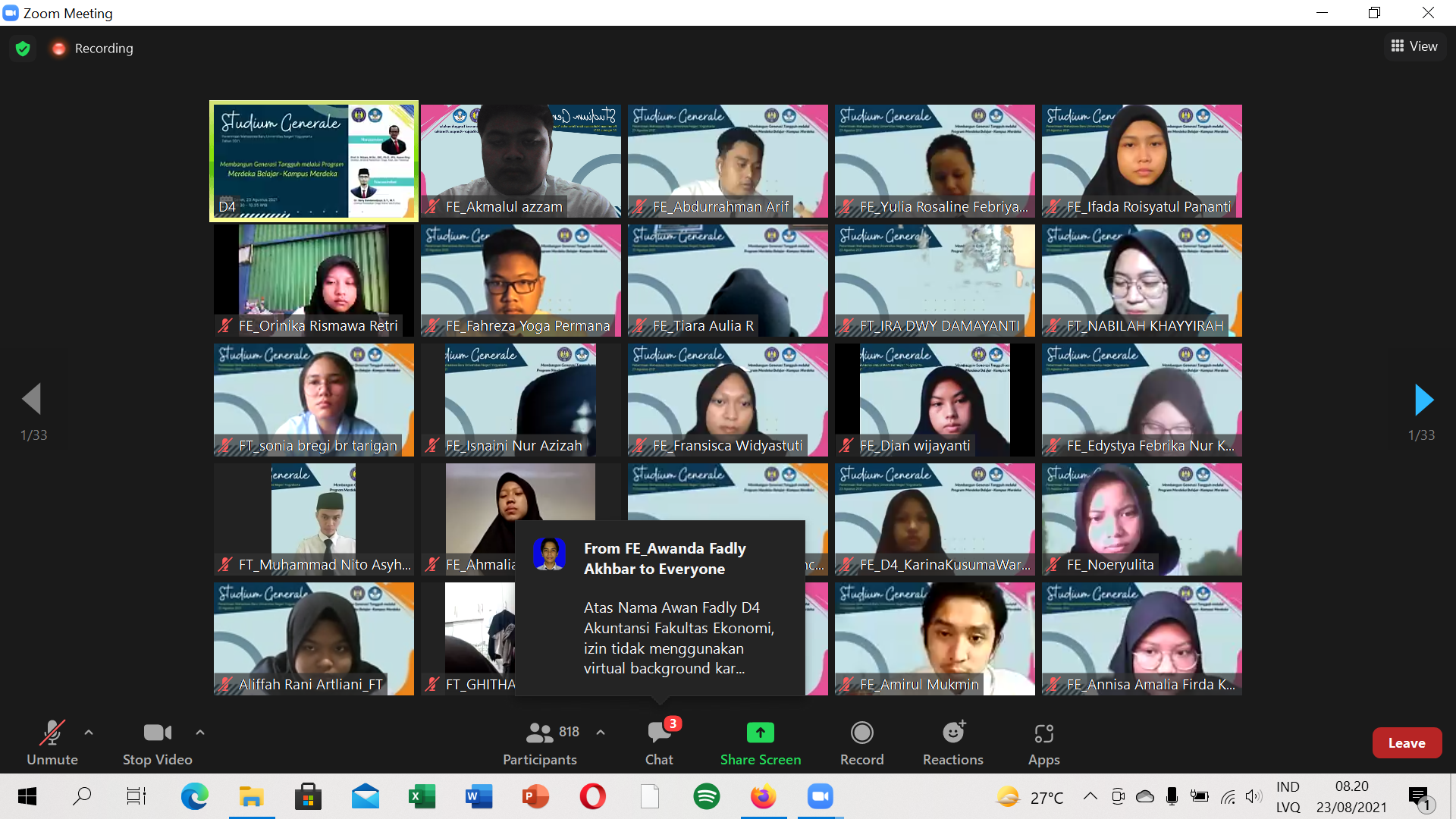Click the green encryption shield icon

(23, 49)
